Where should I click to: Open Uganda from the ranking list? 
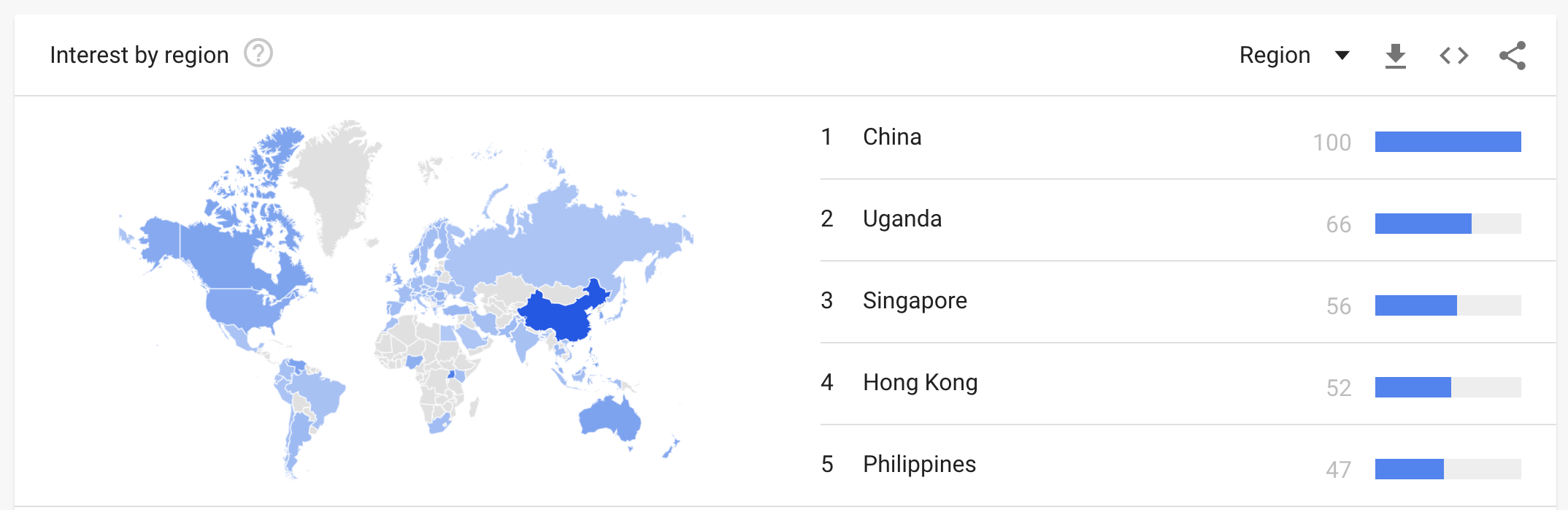(902, 219)
